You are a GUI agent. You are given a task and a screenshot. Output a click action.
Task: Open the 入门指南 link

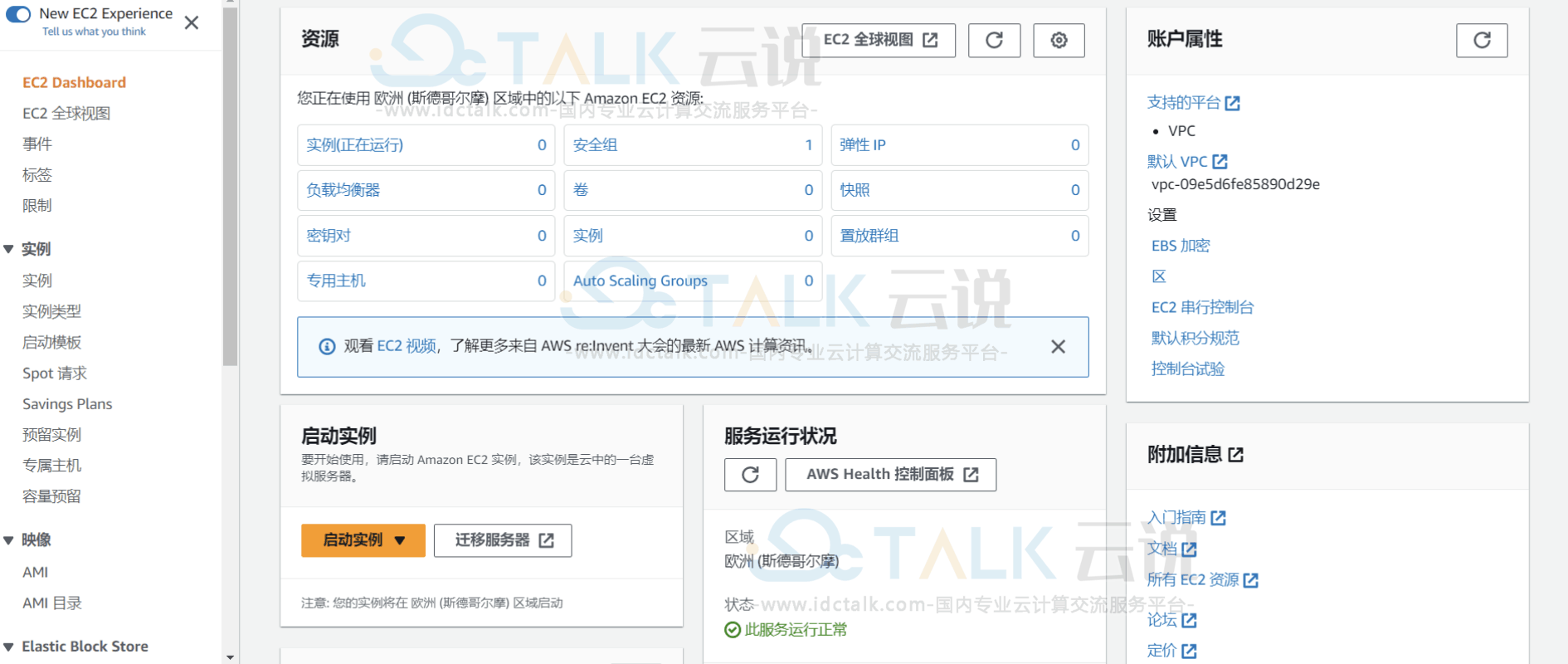tap(1186, 518)
